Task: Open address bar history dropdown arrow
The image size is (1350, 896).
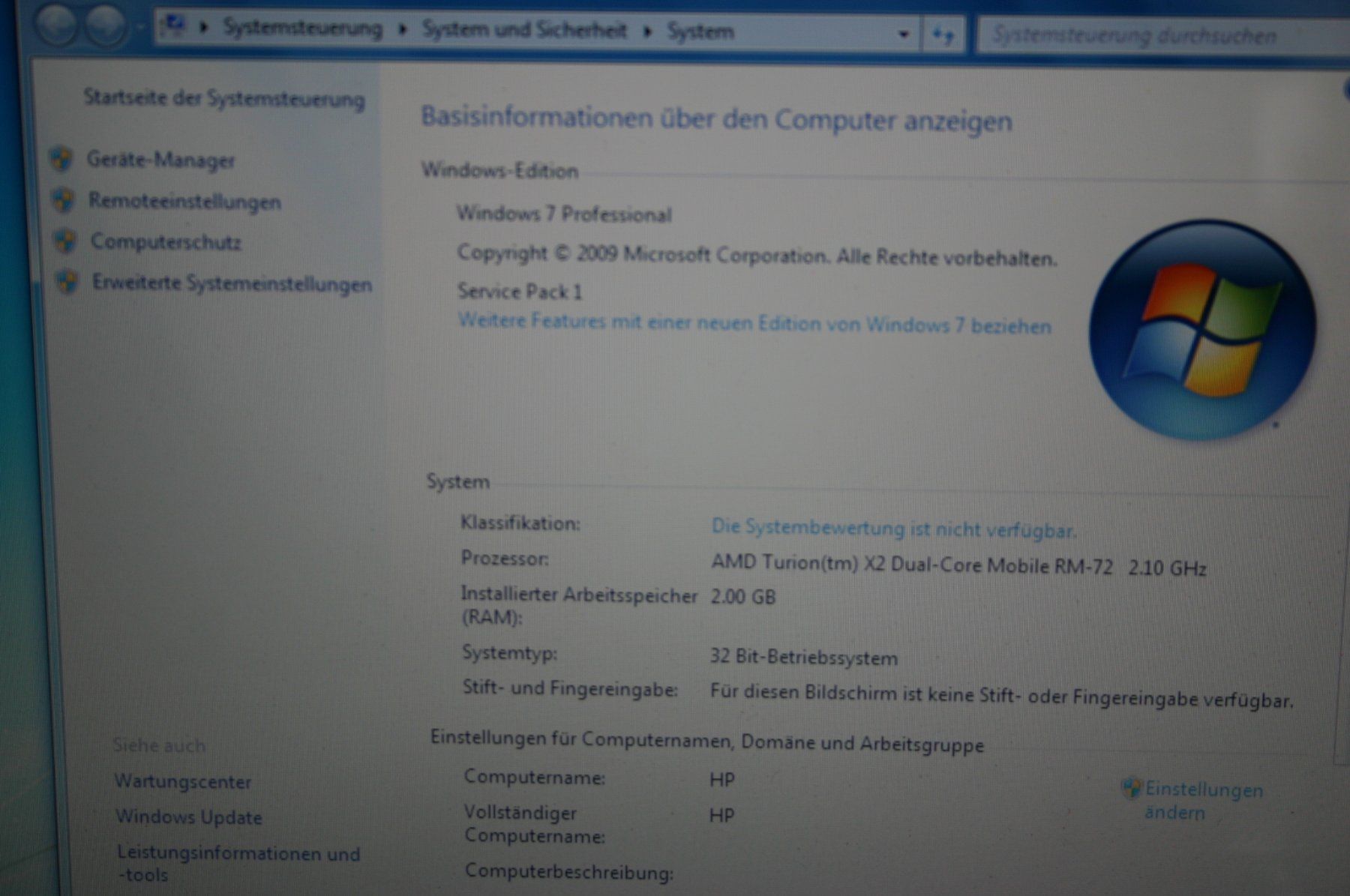Action: coord(904,34)
